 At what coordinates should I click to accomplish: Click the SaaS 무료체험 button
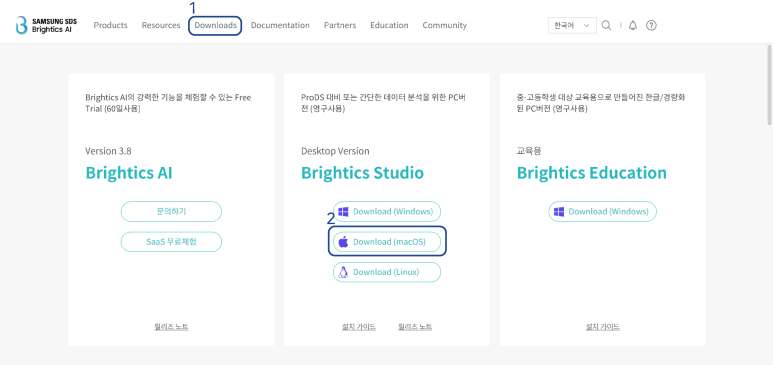tap(171, 242)
